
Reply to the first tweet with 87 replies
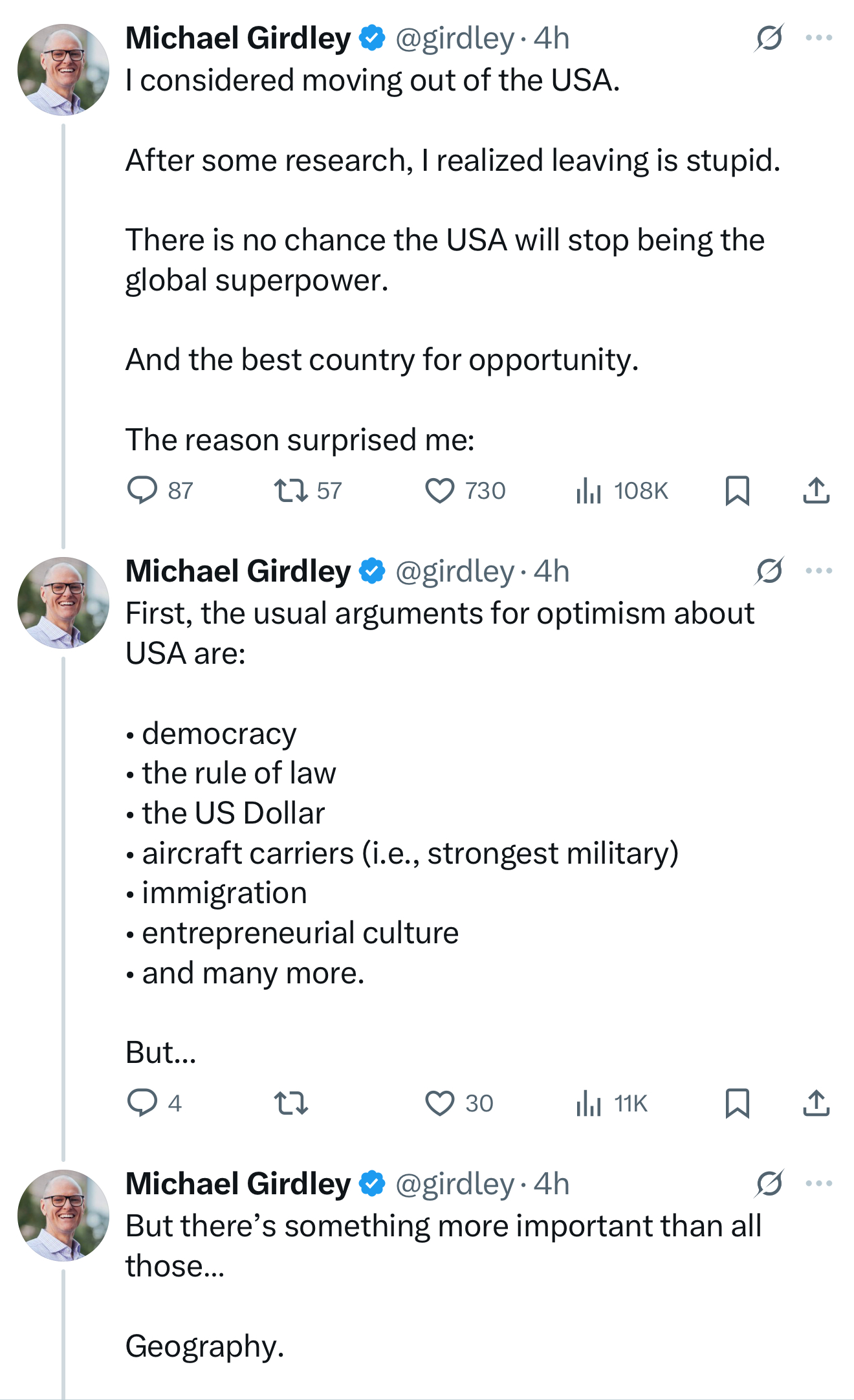tap(142, 490)
